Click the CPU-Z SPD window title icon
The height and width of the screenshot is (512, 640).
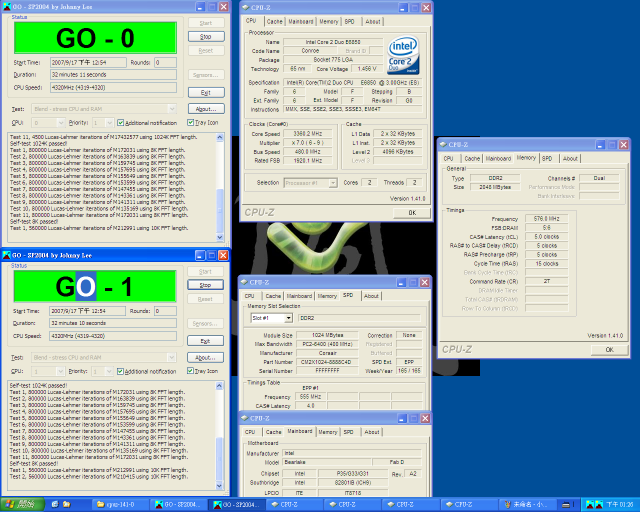244,282
